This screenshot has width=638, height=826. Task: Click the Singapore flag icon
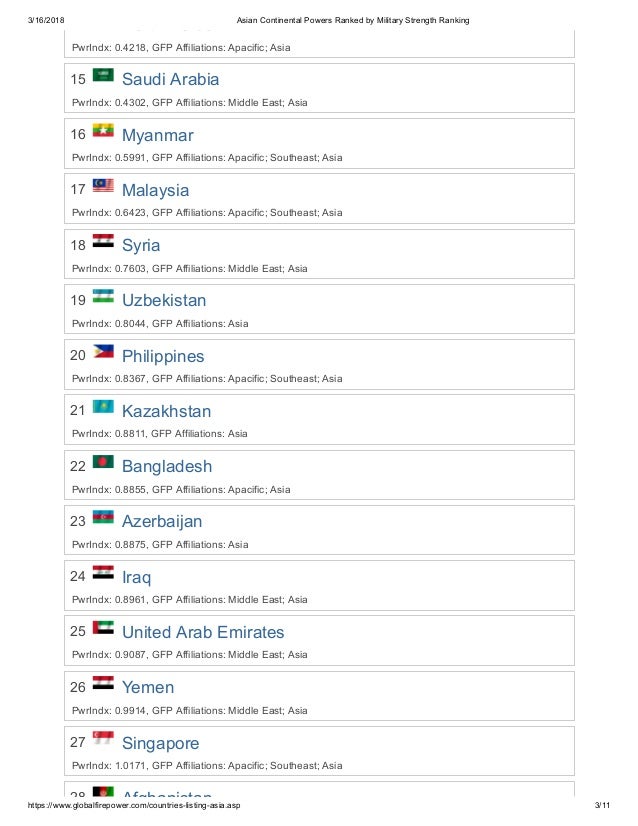[x=103, y=738]
